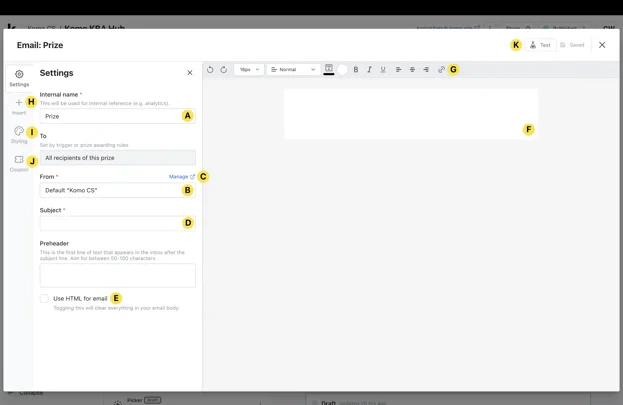Click the 'All recipients of this prize' field
This screenshot has height=405, width=623.
(118, 158)
